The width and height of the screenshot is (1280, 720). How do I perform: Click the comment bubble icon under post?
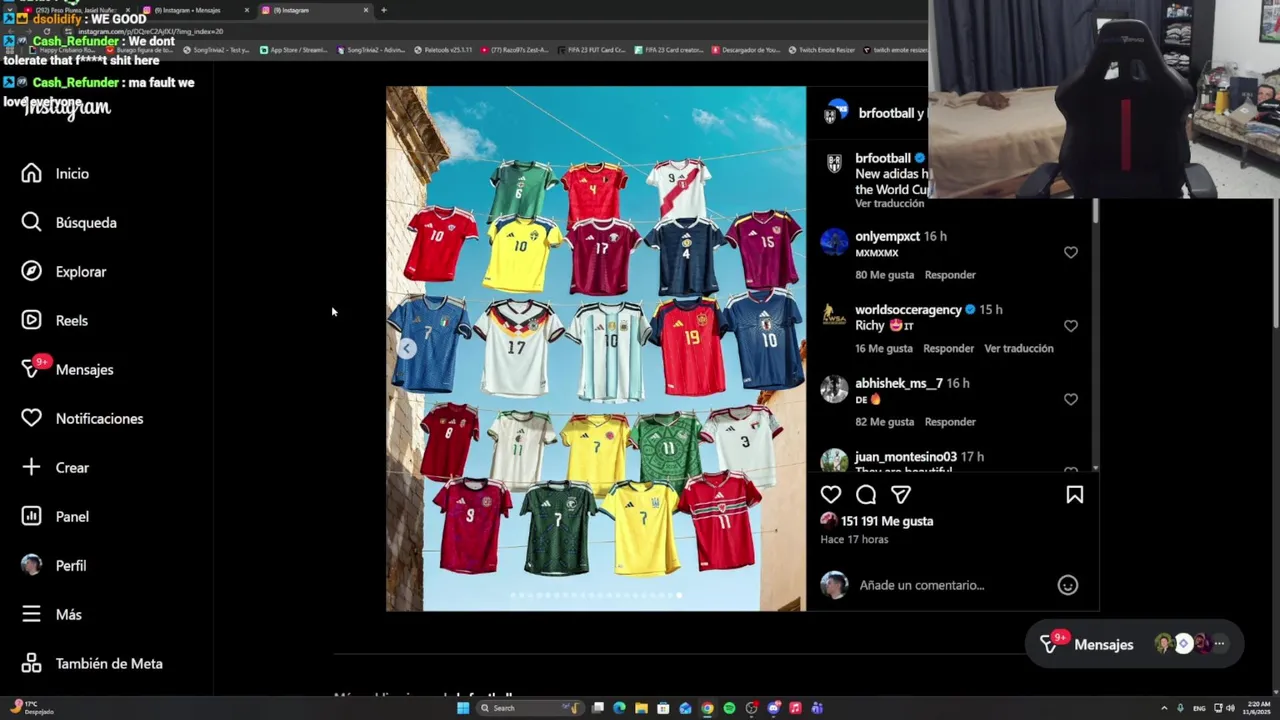click(866, 495)
